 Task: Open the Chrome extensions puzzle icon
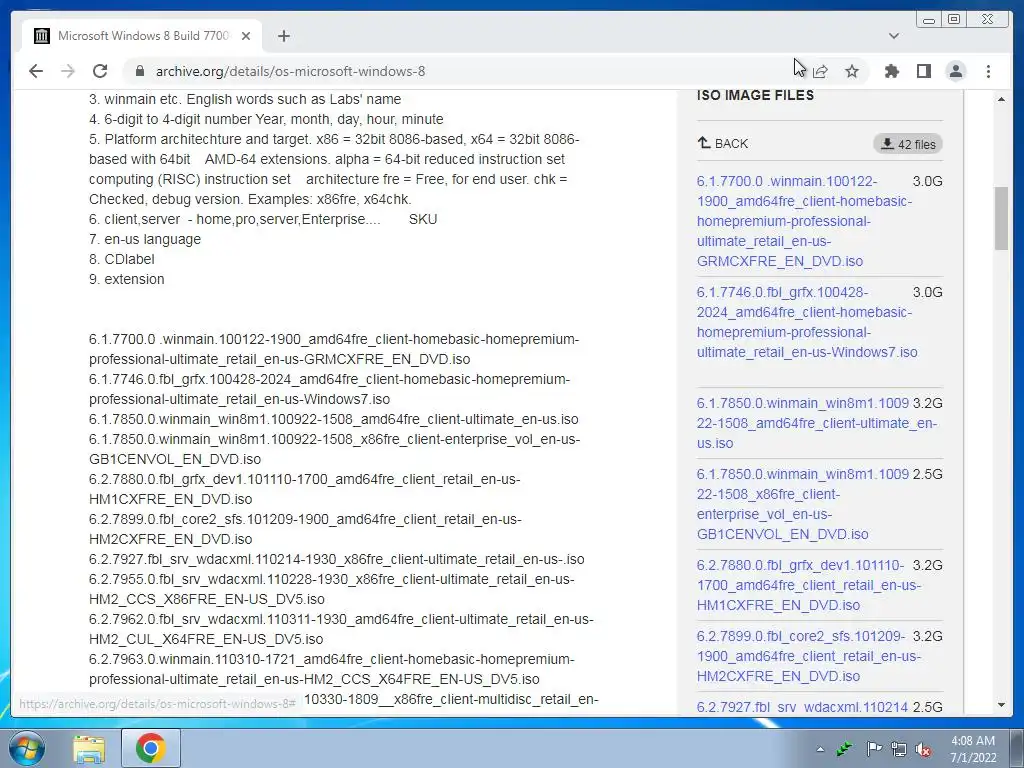(x=891, y=71)
